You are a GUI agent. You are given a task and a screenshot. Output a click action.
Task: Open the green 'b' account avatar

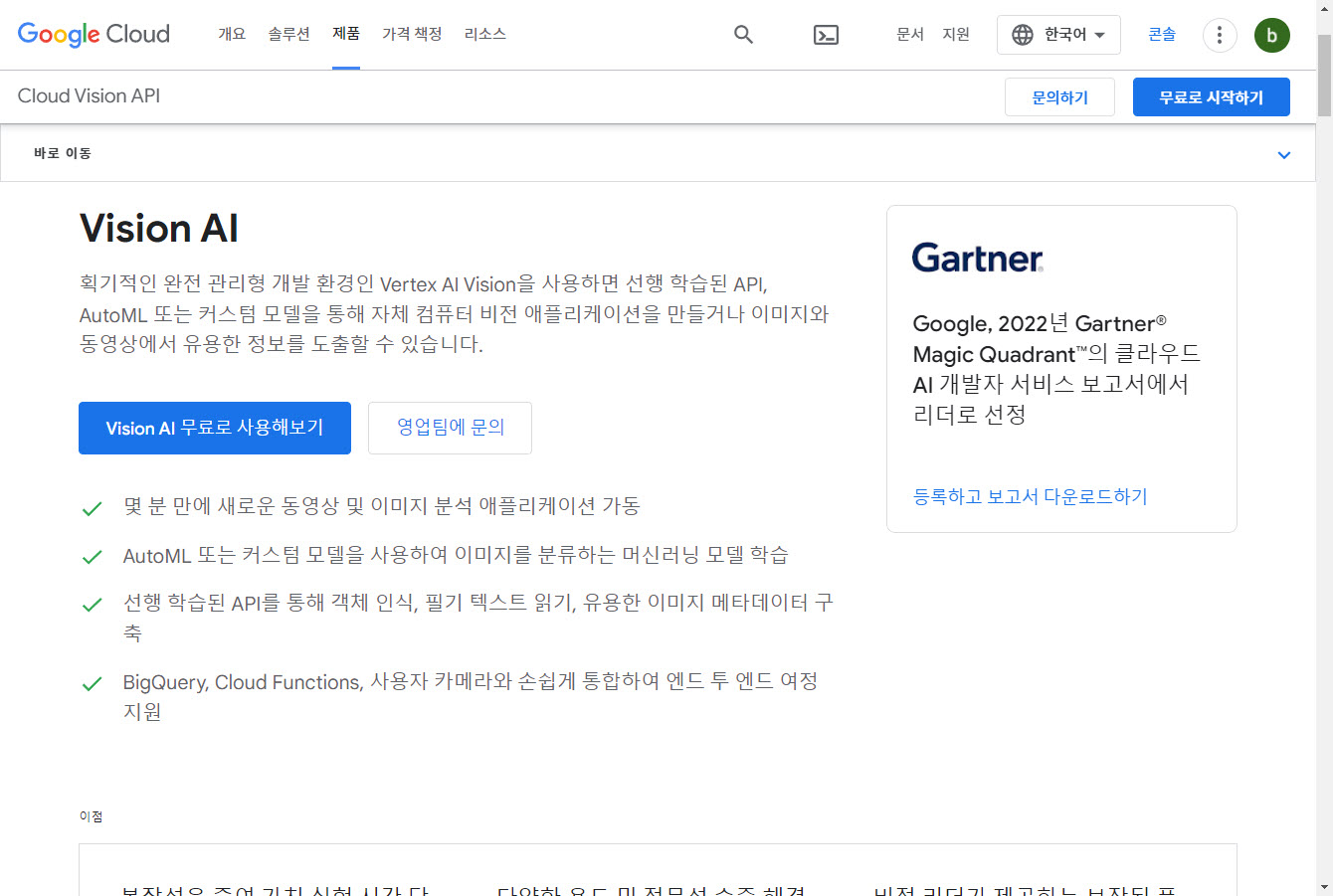1272,35
